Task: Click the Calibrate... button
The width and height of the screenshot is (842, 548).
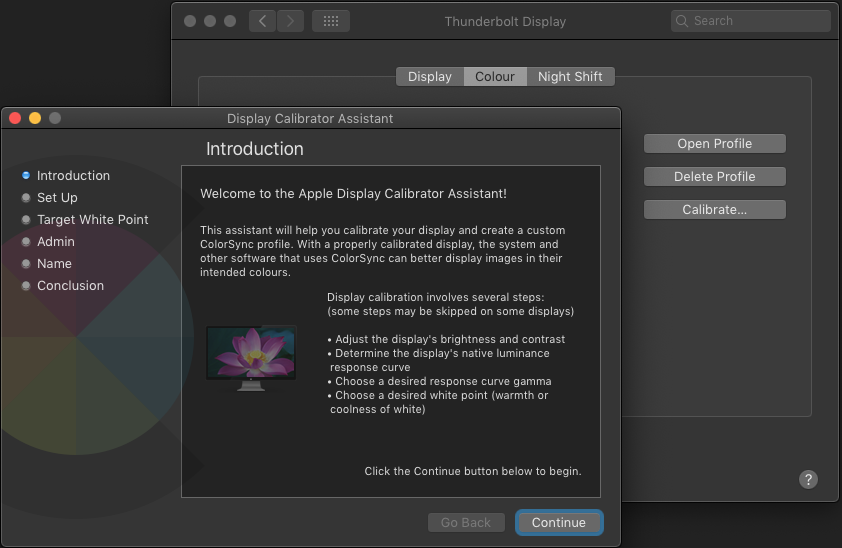Action: pyautogui.click(x=715, y=210)
